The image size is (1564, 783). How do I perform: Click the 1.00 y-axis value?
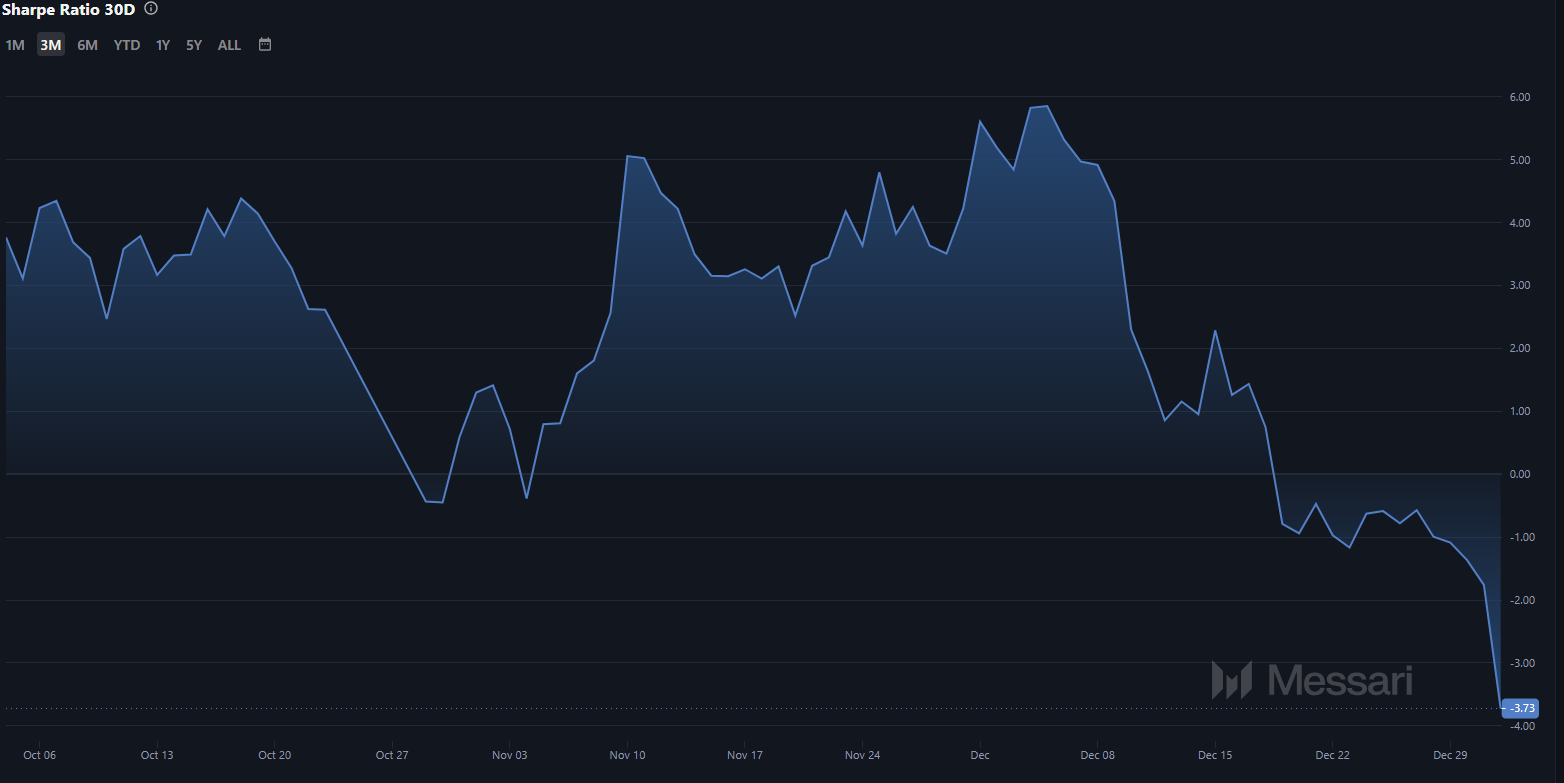(1520, 411)
